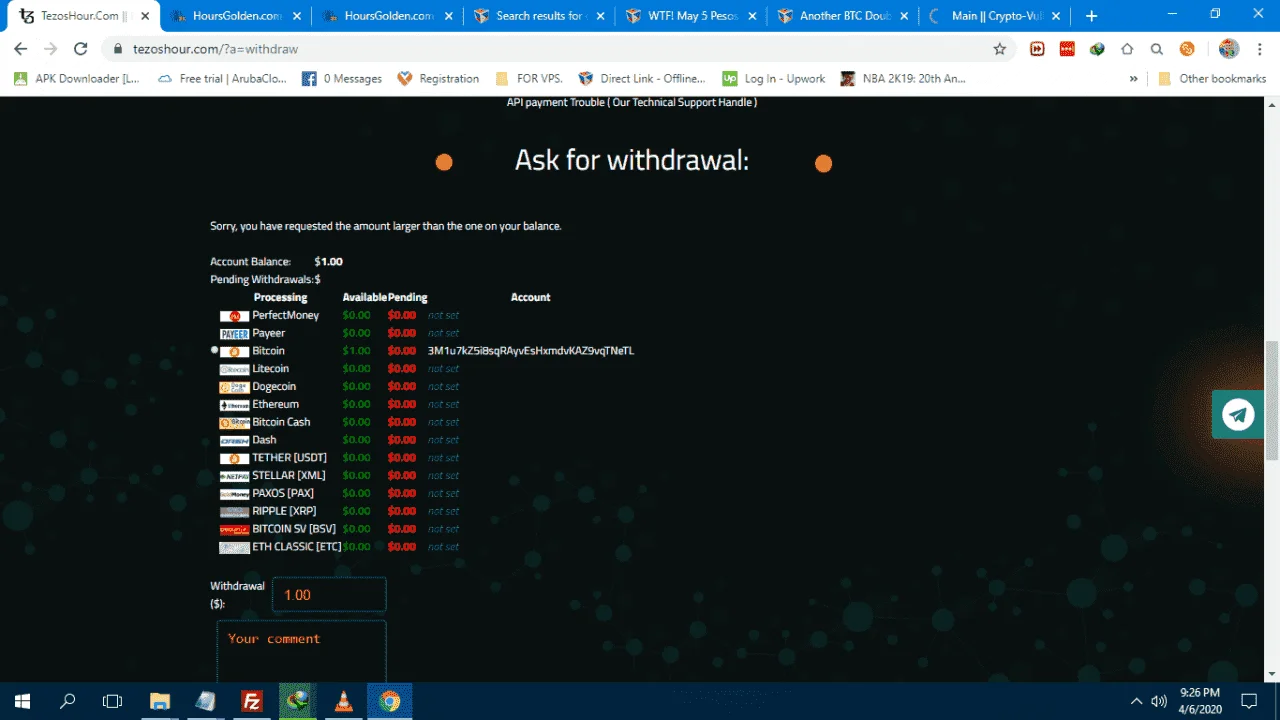Viewport: 1280px width, 720px height.
Task: Click the STELLAR [XML] logo icon
Action: pos(234,476)
